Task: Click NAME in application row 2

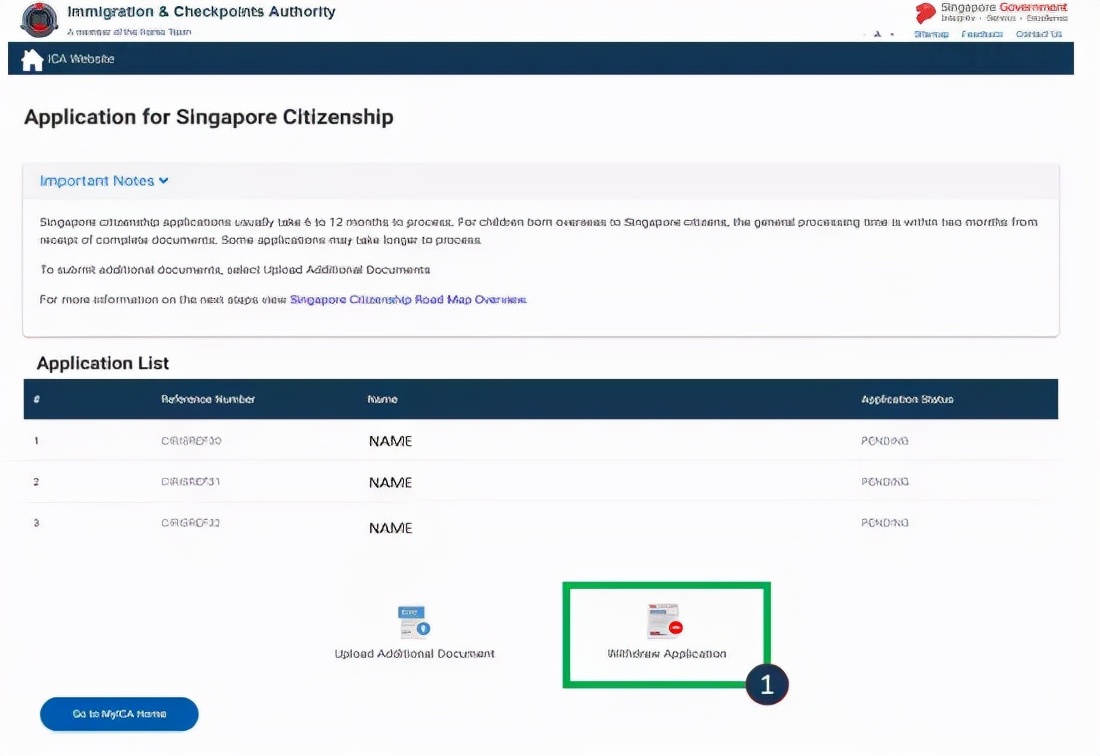Action: 390,482
